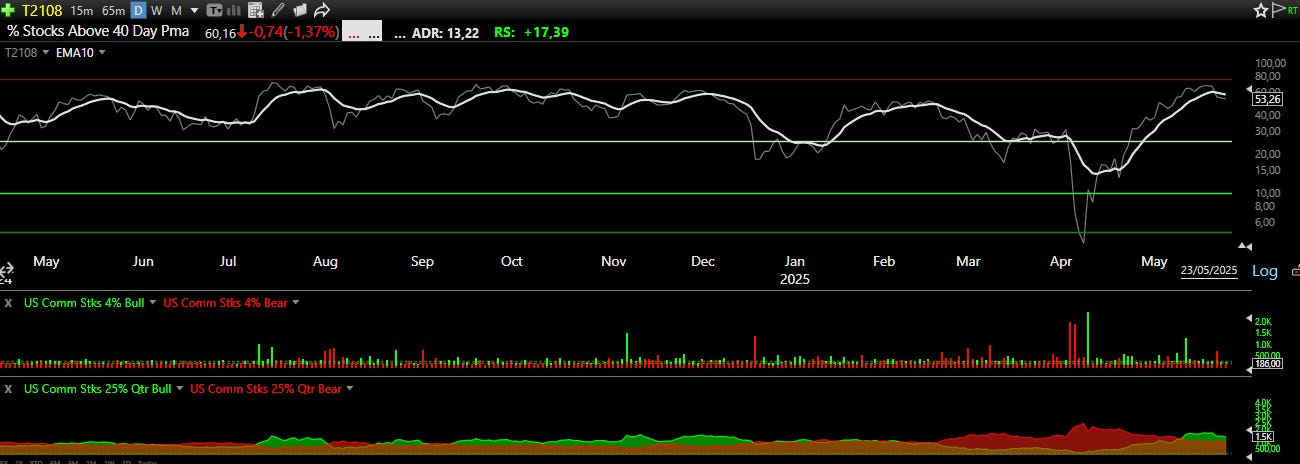This screenshot has height=464, width=1300.
Task: Close the 25% Qtr Bull/Bear pane with X
Action: pyautogui.click(x=8, y=388)
